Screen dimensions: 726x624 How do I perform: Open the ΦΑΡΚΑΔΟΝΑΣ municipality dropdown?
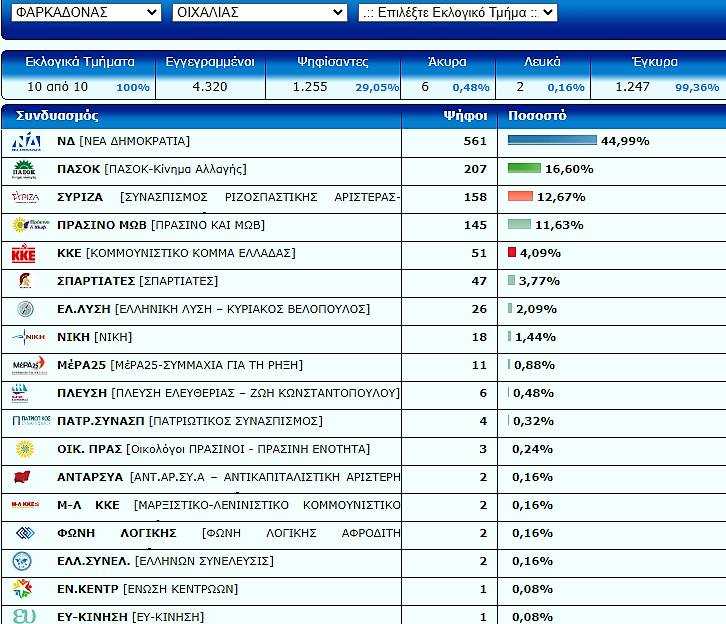click(x=81, y=12)
